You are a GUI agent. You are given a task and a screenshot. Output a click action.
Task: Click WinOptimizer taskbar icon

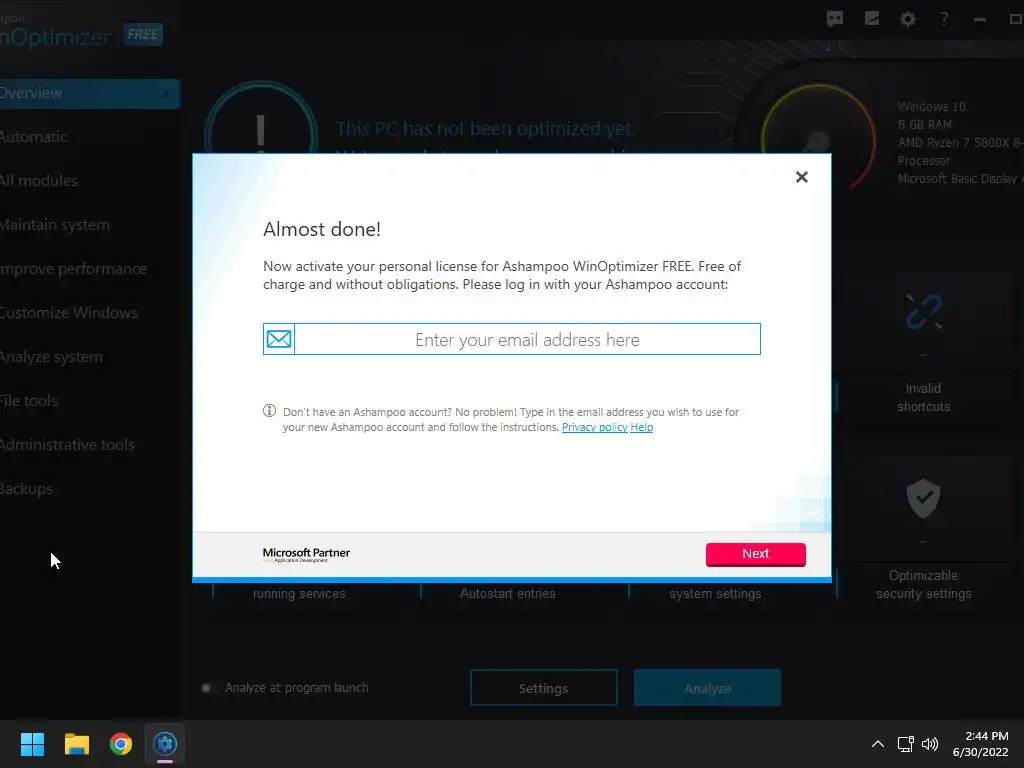pyautogui.click(x=165, y=744)
